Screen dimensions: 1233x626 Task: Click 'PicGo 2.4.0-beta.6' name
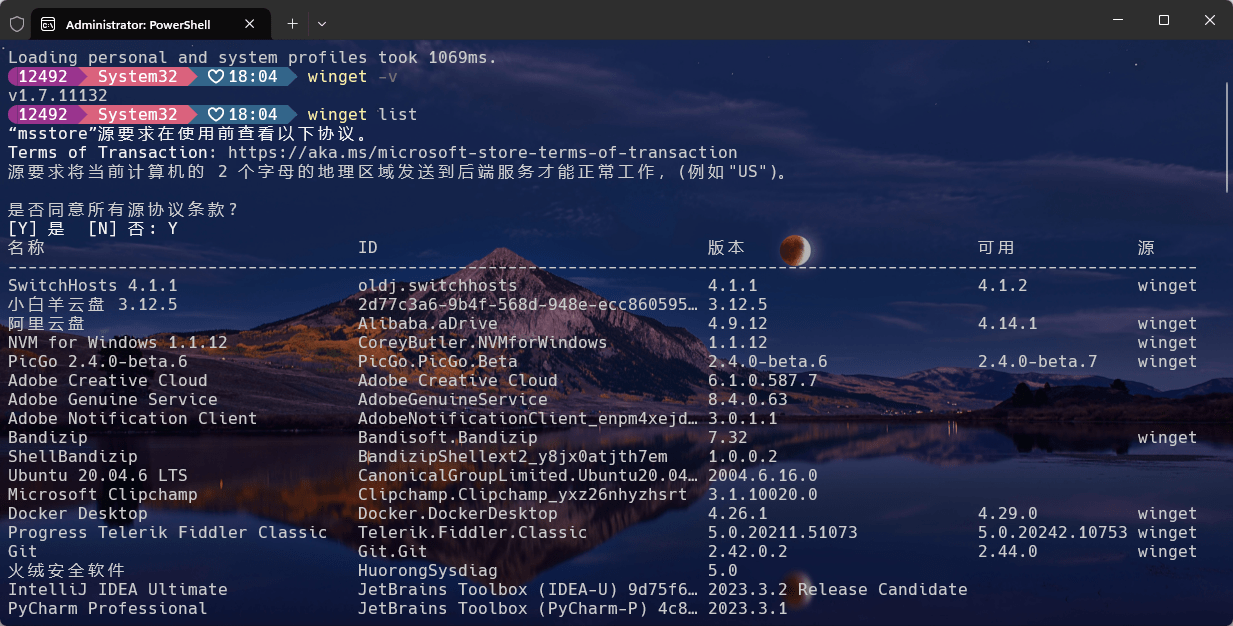pyautogui.click(x=98, y=362)
